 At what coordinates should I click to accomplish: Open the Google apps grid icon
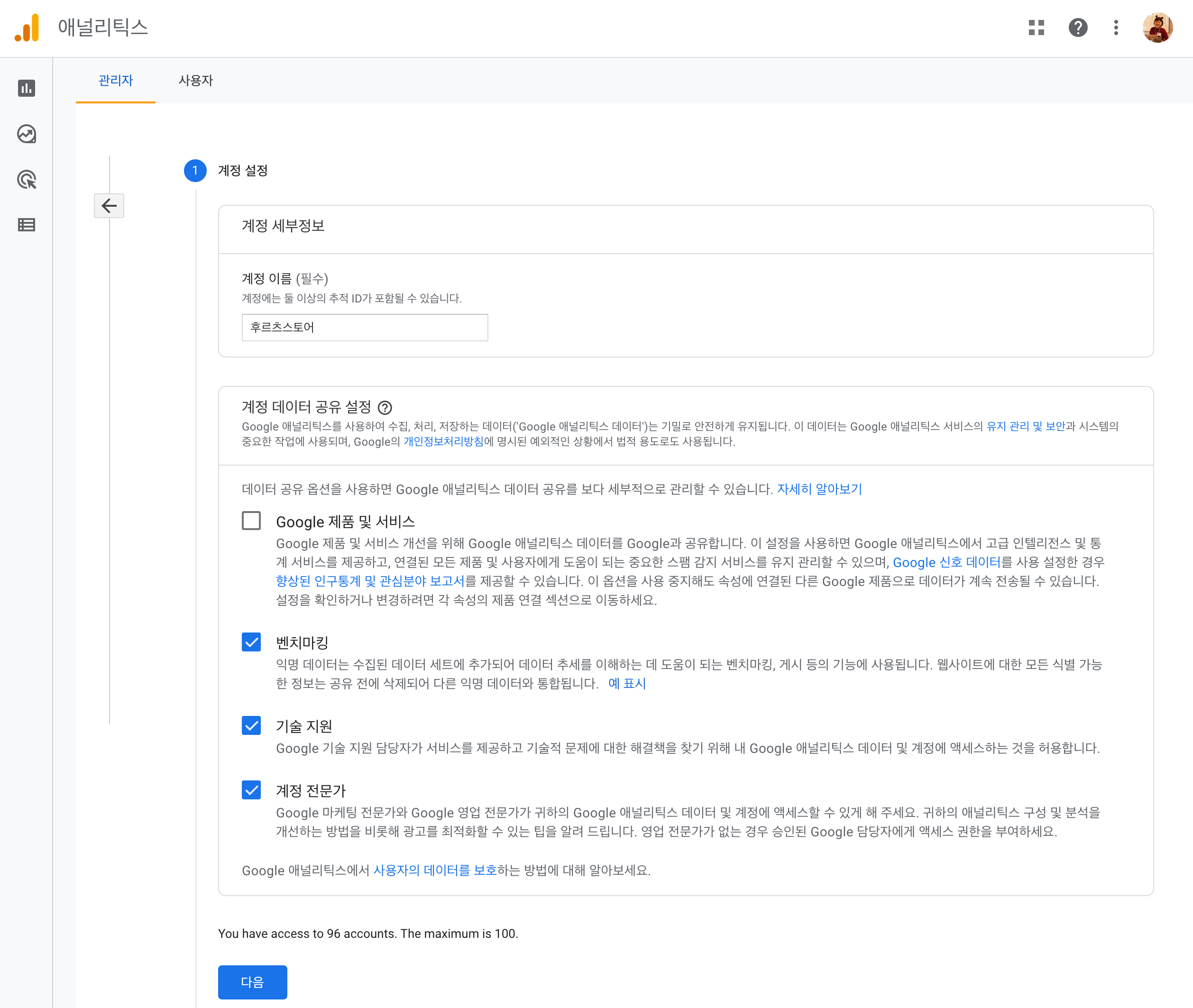pos(1037,27)
